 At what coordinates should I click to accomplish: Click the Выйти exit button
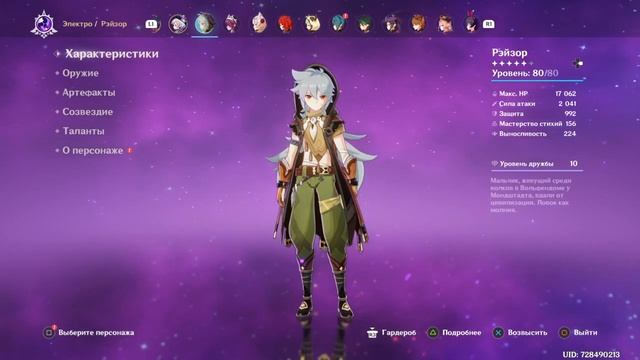pyautogui.click(x=585, y=333)
